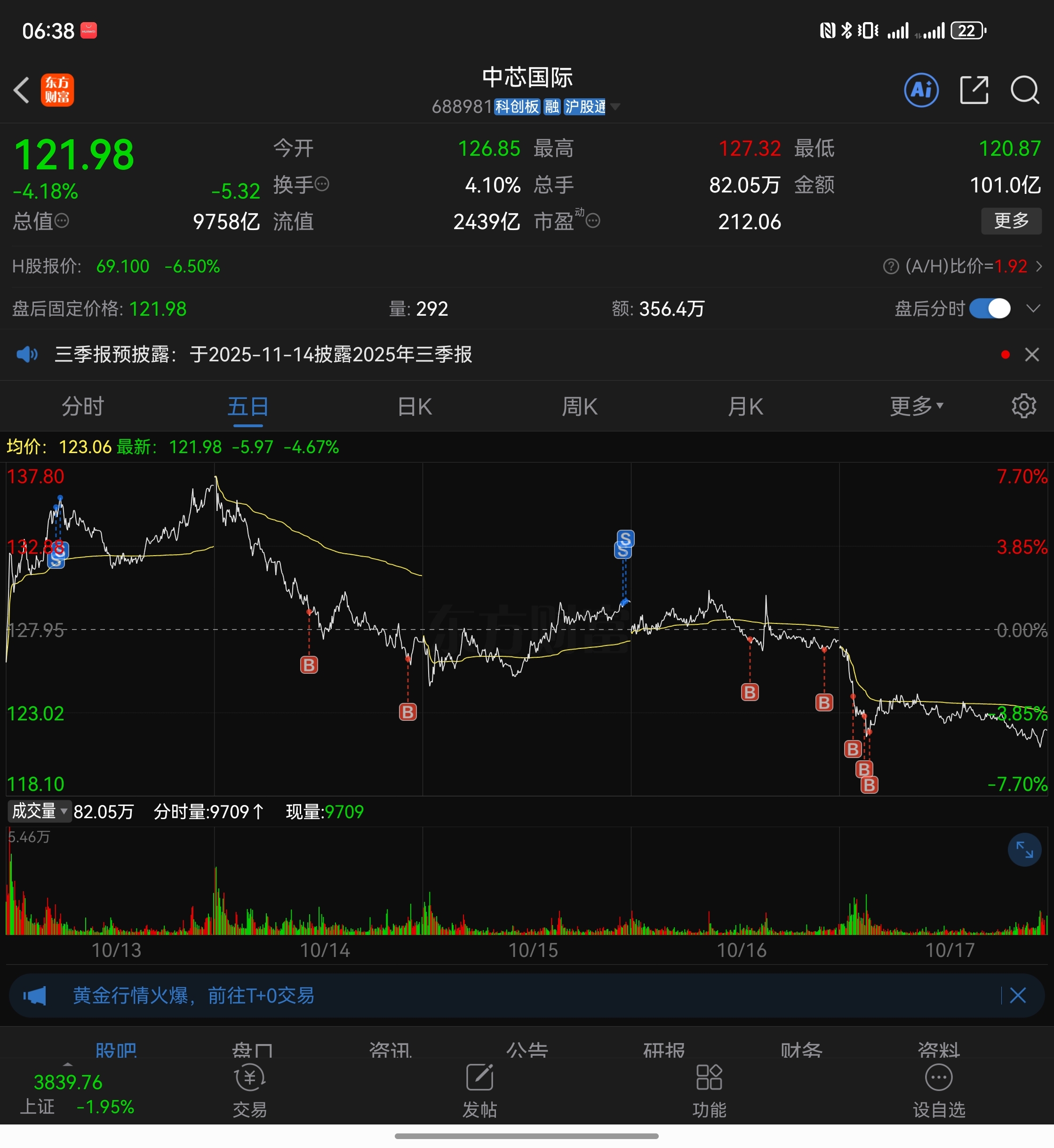The image size is (1054, 1148).
Task: Expand the stock code dropdown arrow
Action: (615, 107)
